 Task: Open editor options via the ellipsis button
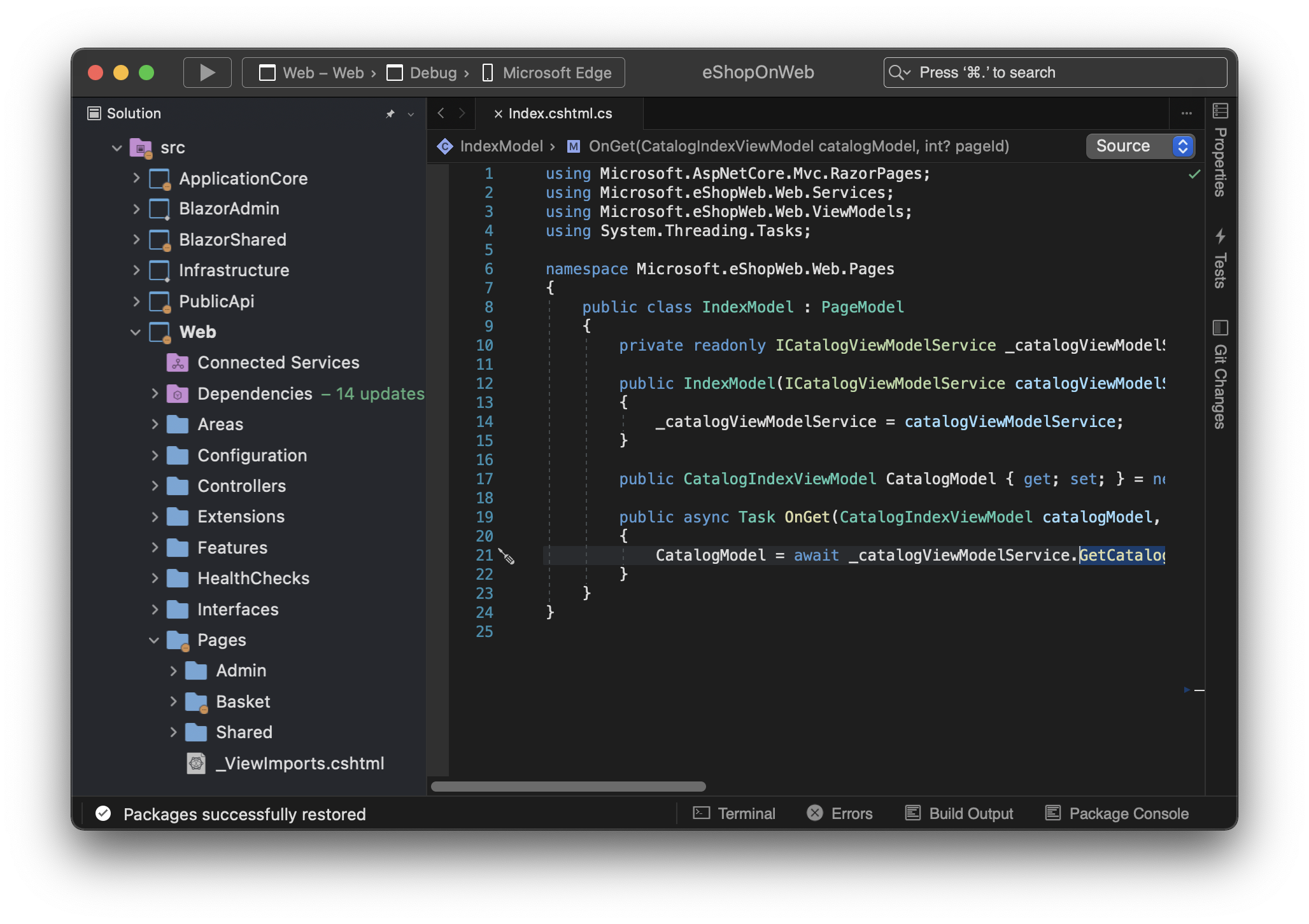(x=1187, y=113)
